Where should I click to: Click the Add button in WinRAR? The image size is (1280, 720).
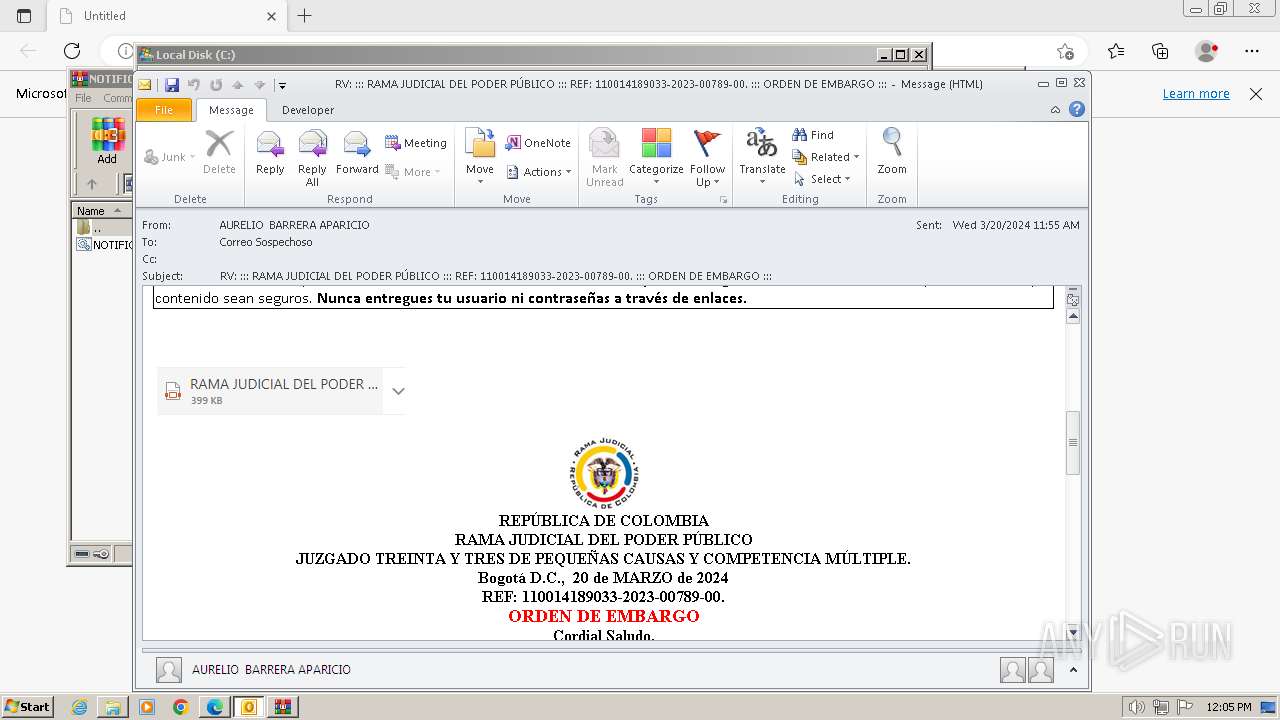pyautogui.click(x=107, y=140)
